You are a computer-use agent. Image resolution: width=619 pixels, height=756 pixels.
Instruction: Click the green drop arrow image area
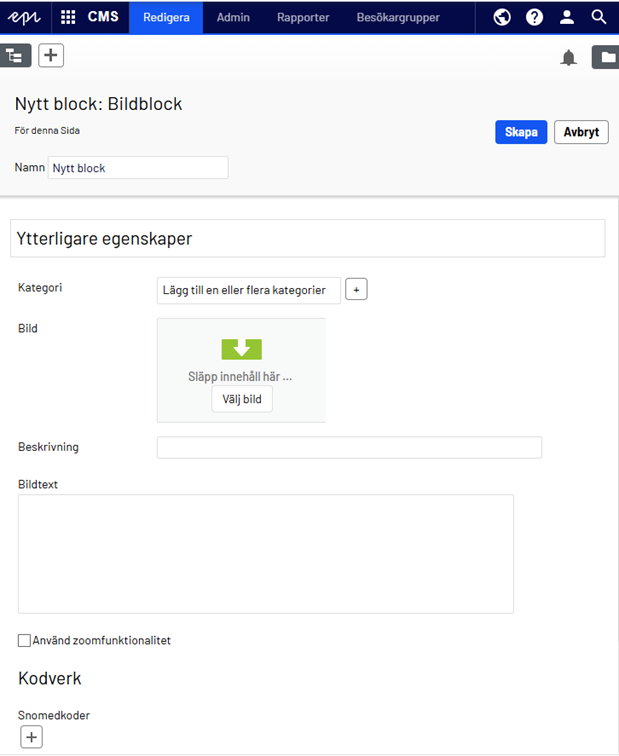(x=241, y=349)
